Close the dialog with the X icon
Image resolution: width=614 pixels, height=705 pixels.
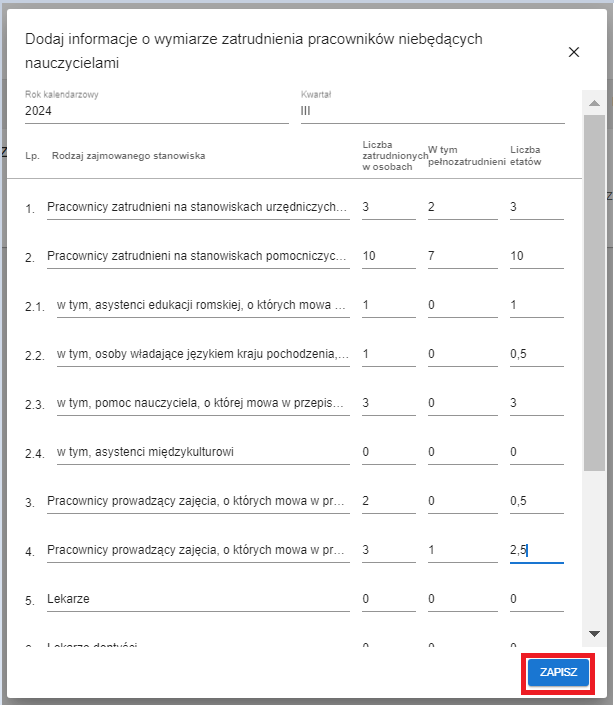pos(574,52)
